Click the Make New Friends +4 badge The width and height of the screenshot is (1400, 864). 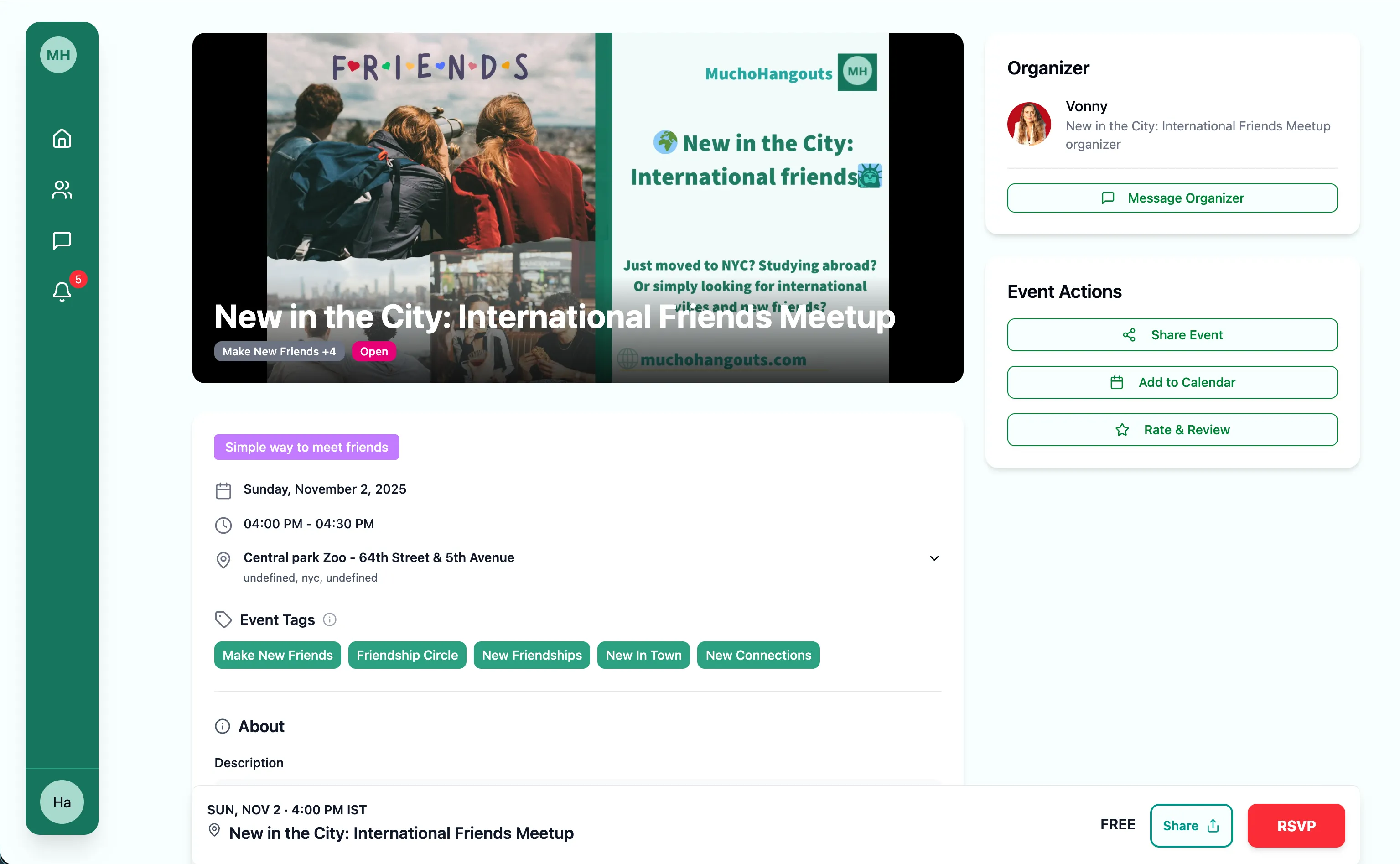tap(279, 351)
